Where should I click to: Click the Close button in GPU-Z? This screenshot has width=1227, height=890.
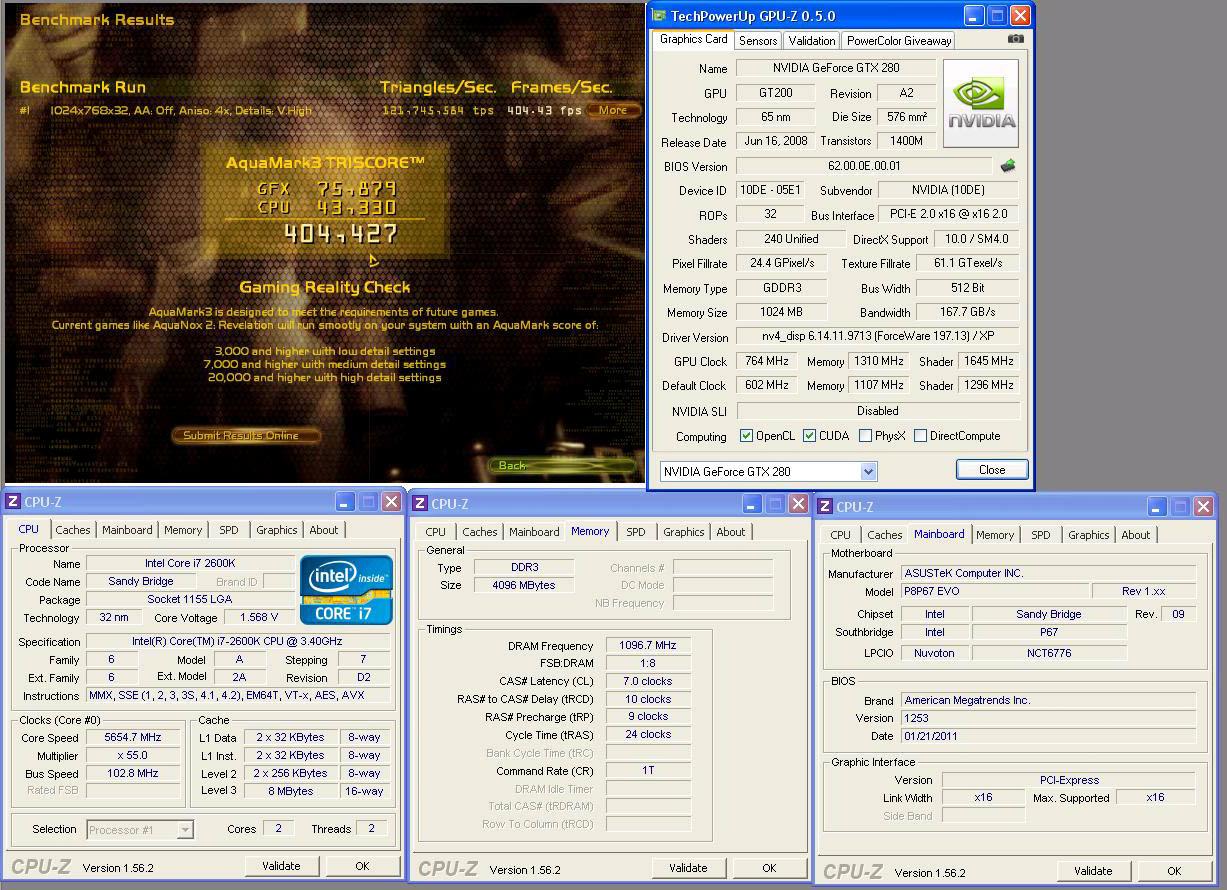[992, 470]
